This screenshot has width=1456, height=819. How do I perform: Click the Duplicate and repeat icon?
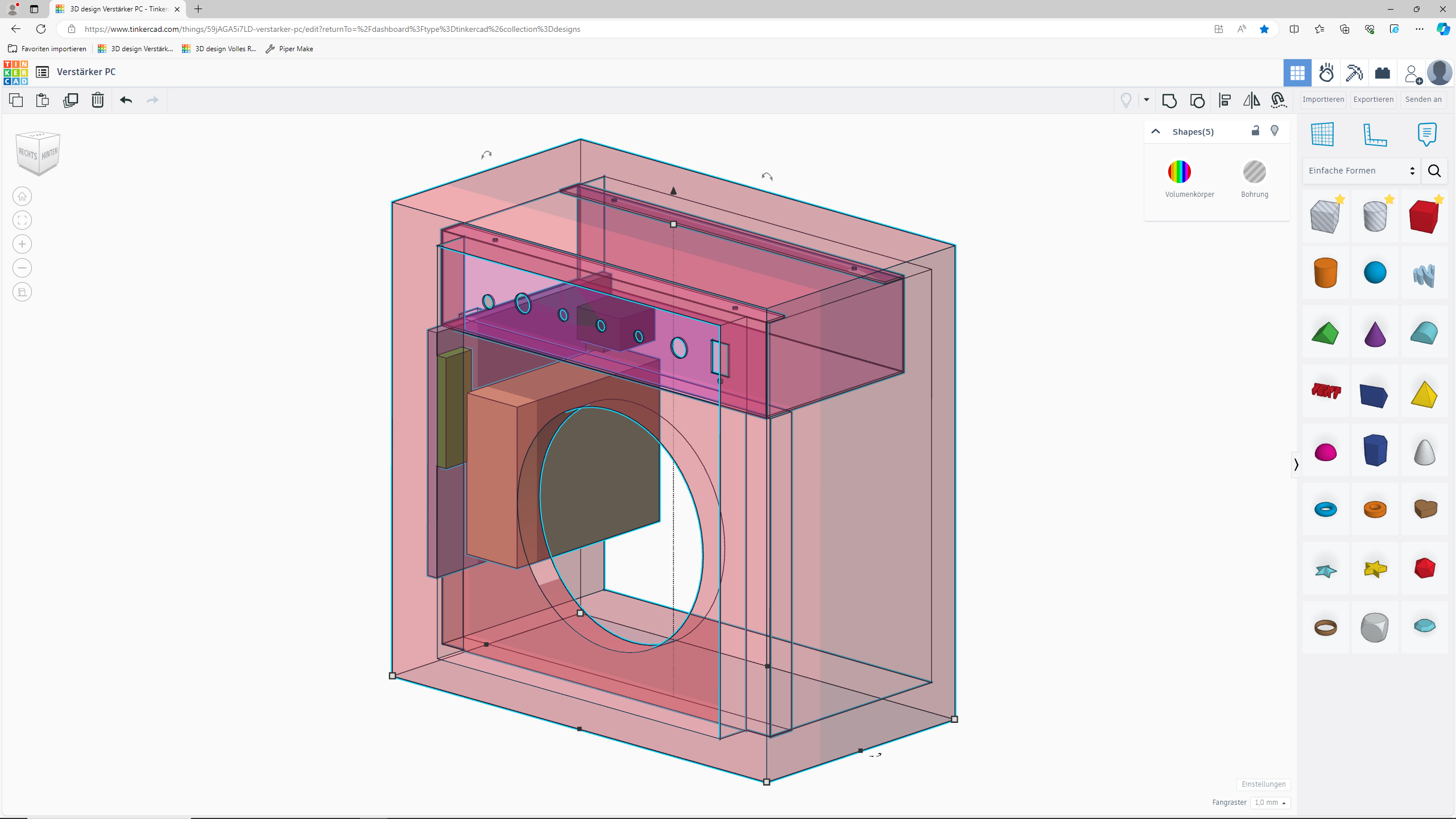pos(71,100)
